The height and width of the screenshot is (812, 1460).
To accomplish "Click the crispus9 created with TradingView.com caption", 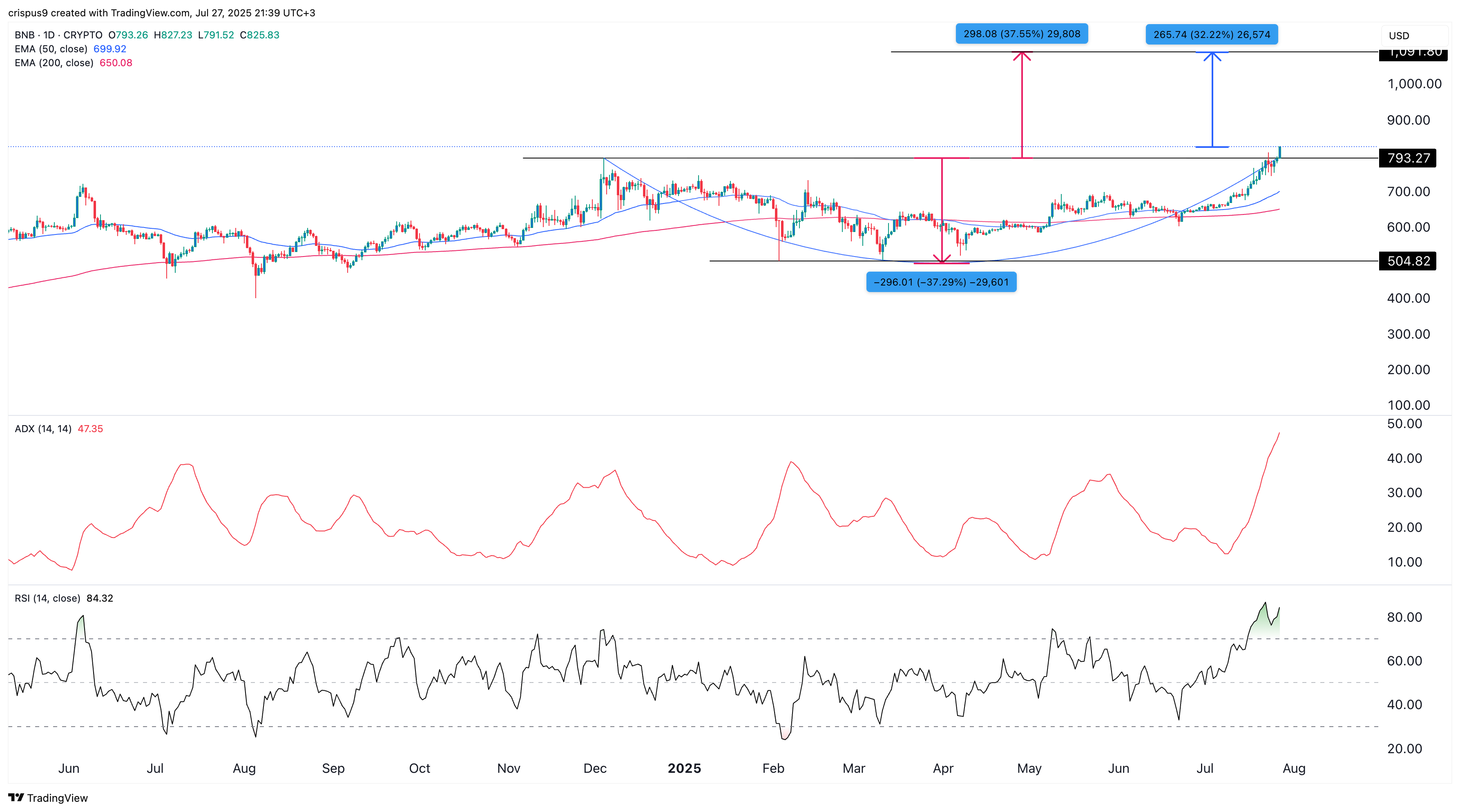I will (161, 13).
